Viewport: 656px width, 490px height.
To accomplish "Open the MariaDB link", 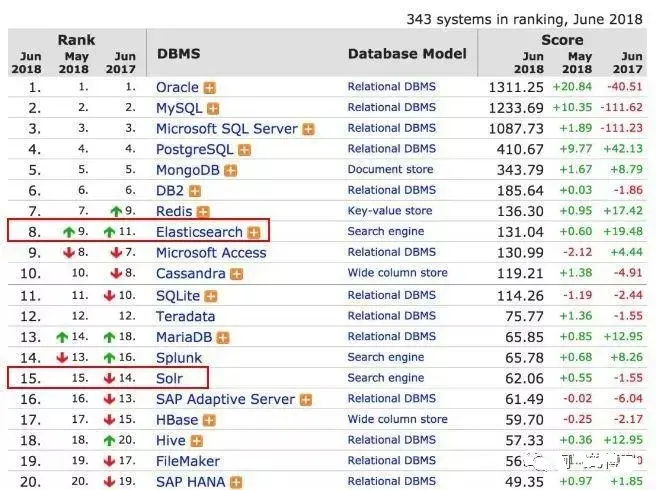I will pos(184,337).
